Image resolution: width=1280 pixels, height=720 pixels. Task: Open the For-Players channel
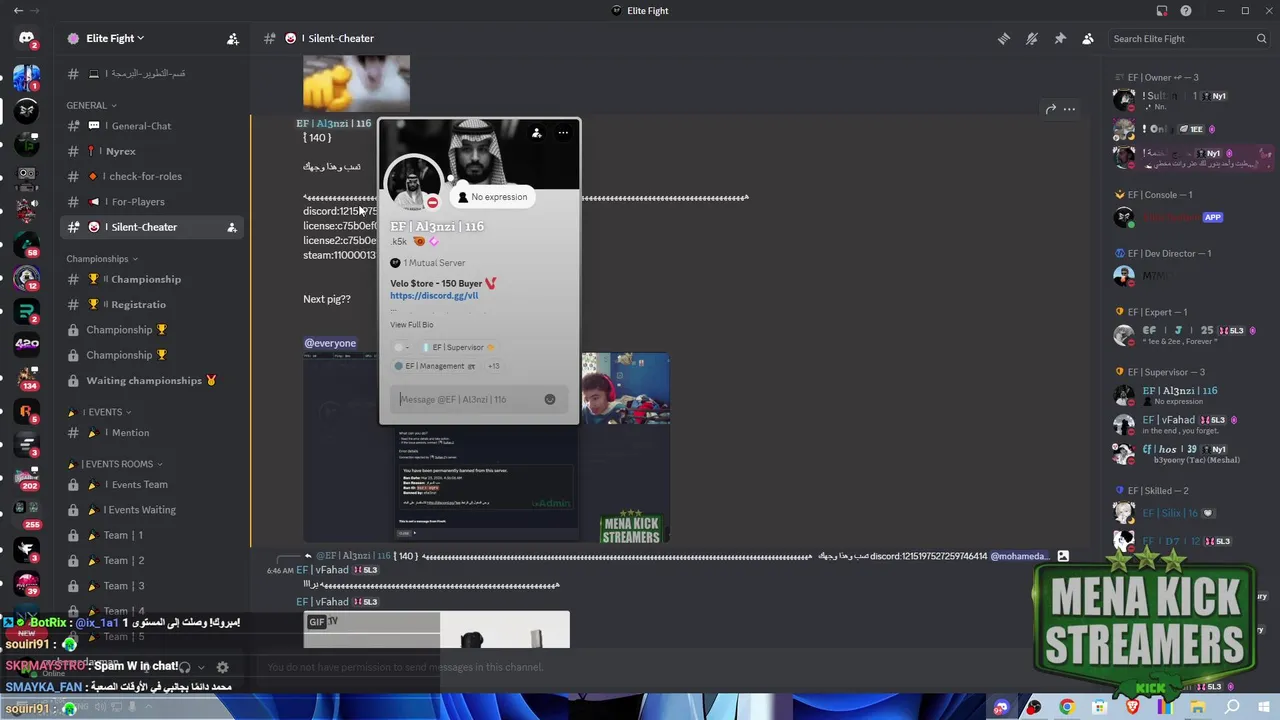coord(151,202)
